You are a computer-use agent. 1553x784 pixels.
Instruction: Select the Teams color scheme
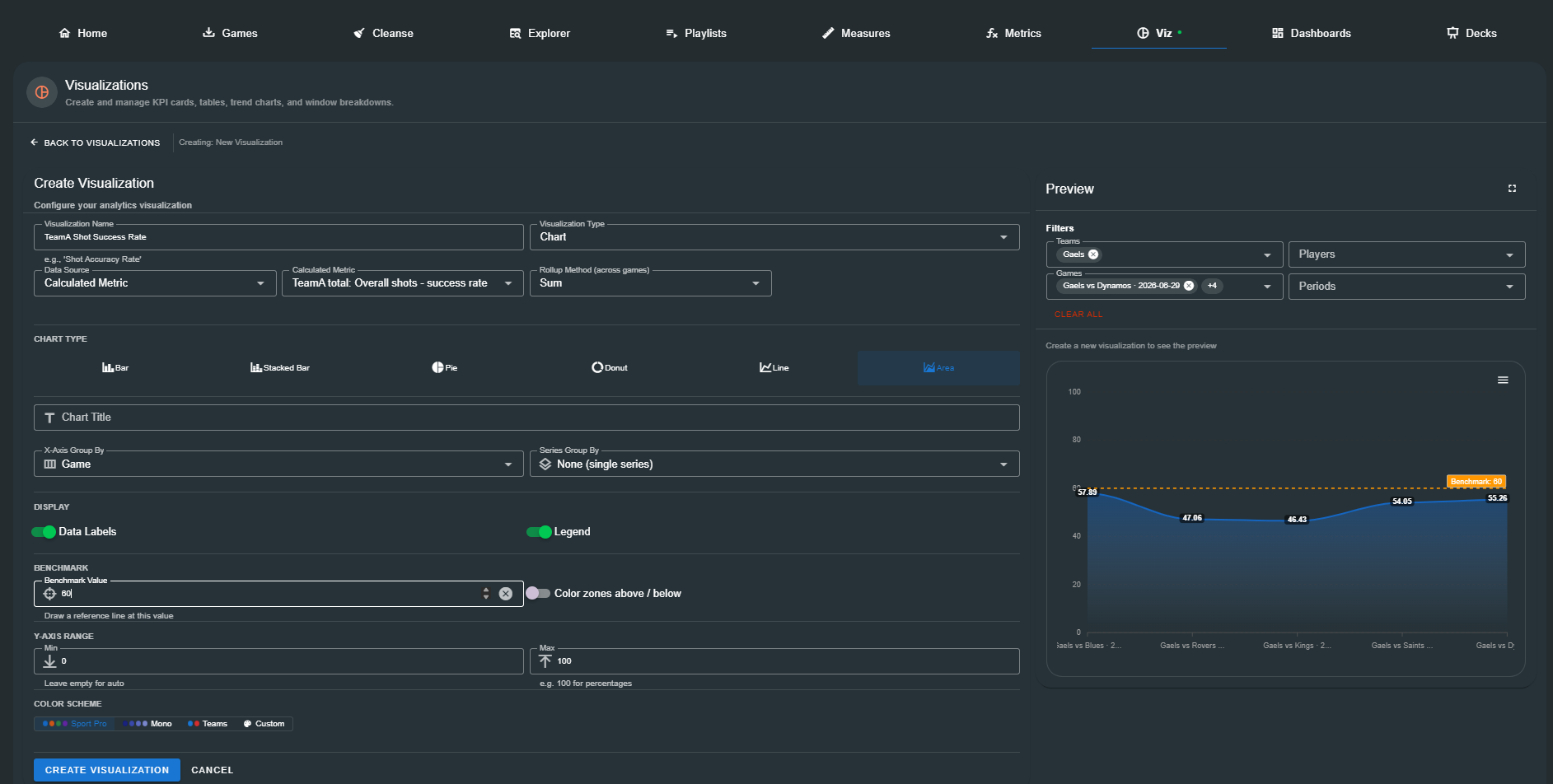[208, 724]
